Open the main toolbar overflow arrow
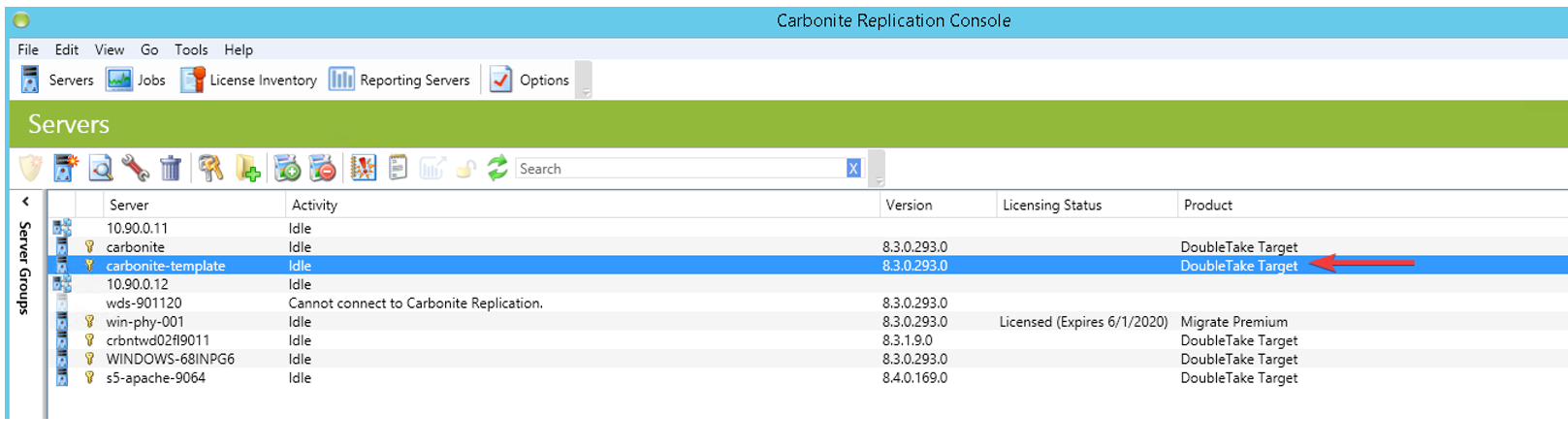Image resolution: width=1568 pixels, height=447 pixels. pyautogui.click(x=585, y=93)
